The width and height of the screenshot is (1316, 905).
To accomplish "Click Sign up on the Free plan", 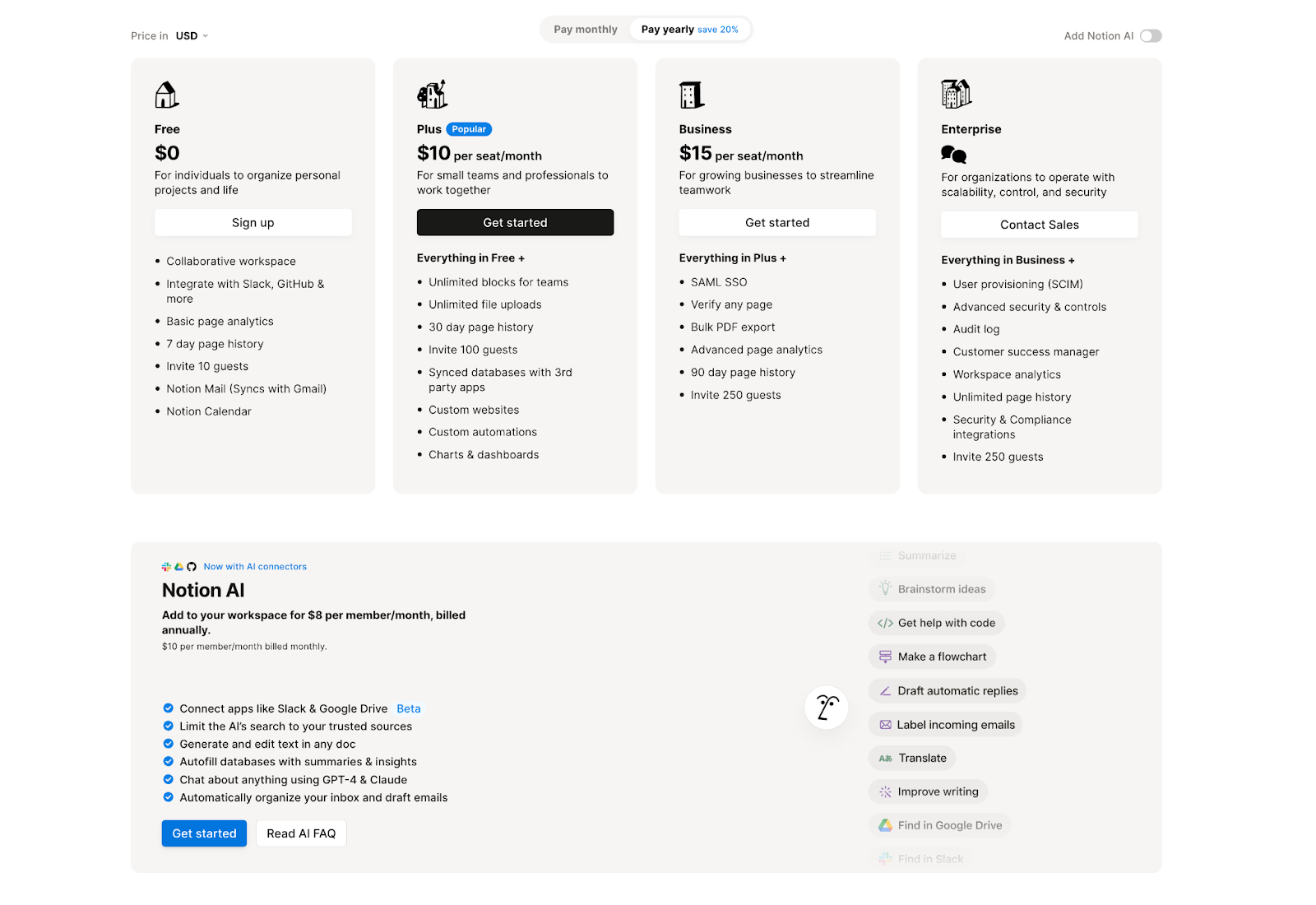I will (253, 222).
